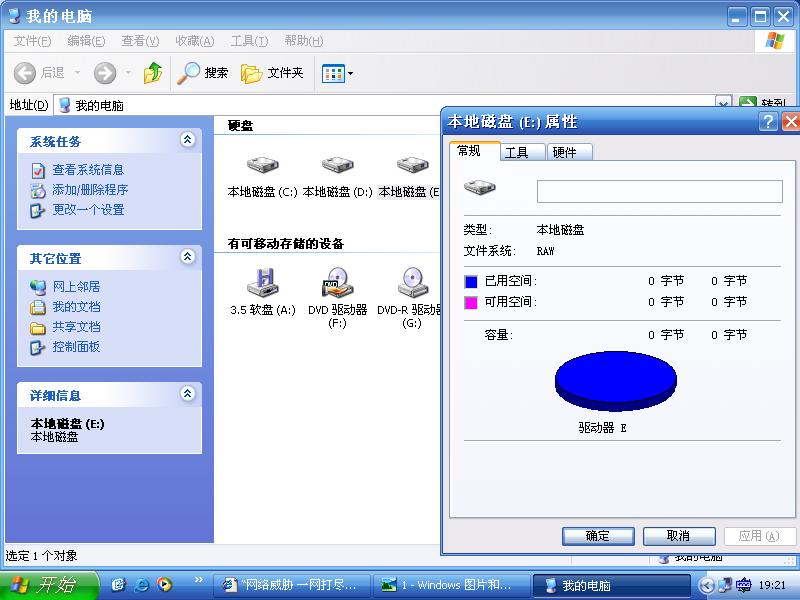800x600 pixels.
Task: Select the 本地磁盘 (E:) drive icon
Action: coord(412,165)
